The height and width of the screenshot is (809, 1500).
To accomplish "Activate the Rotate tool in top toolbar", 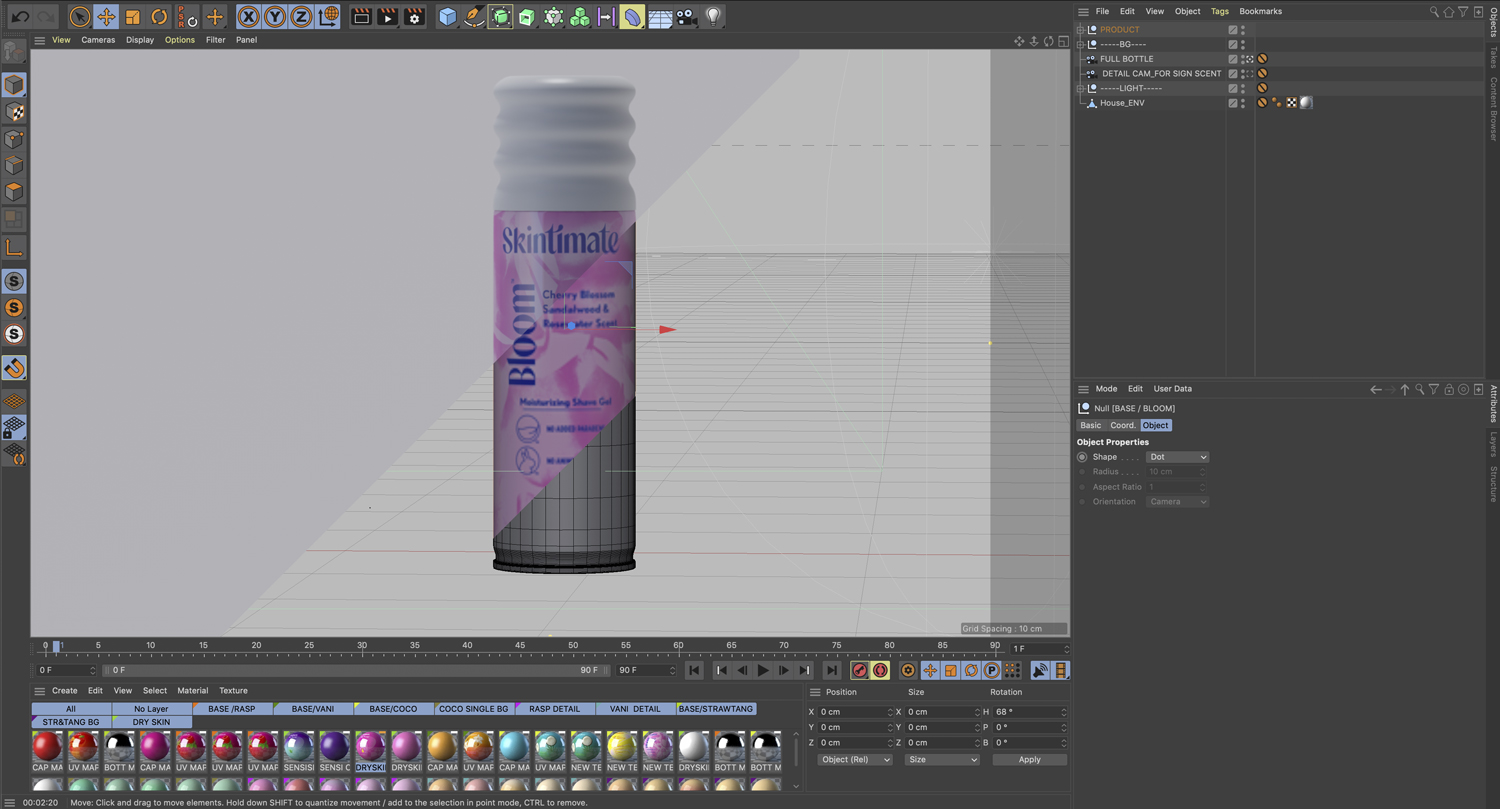I will pos(159,17).
